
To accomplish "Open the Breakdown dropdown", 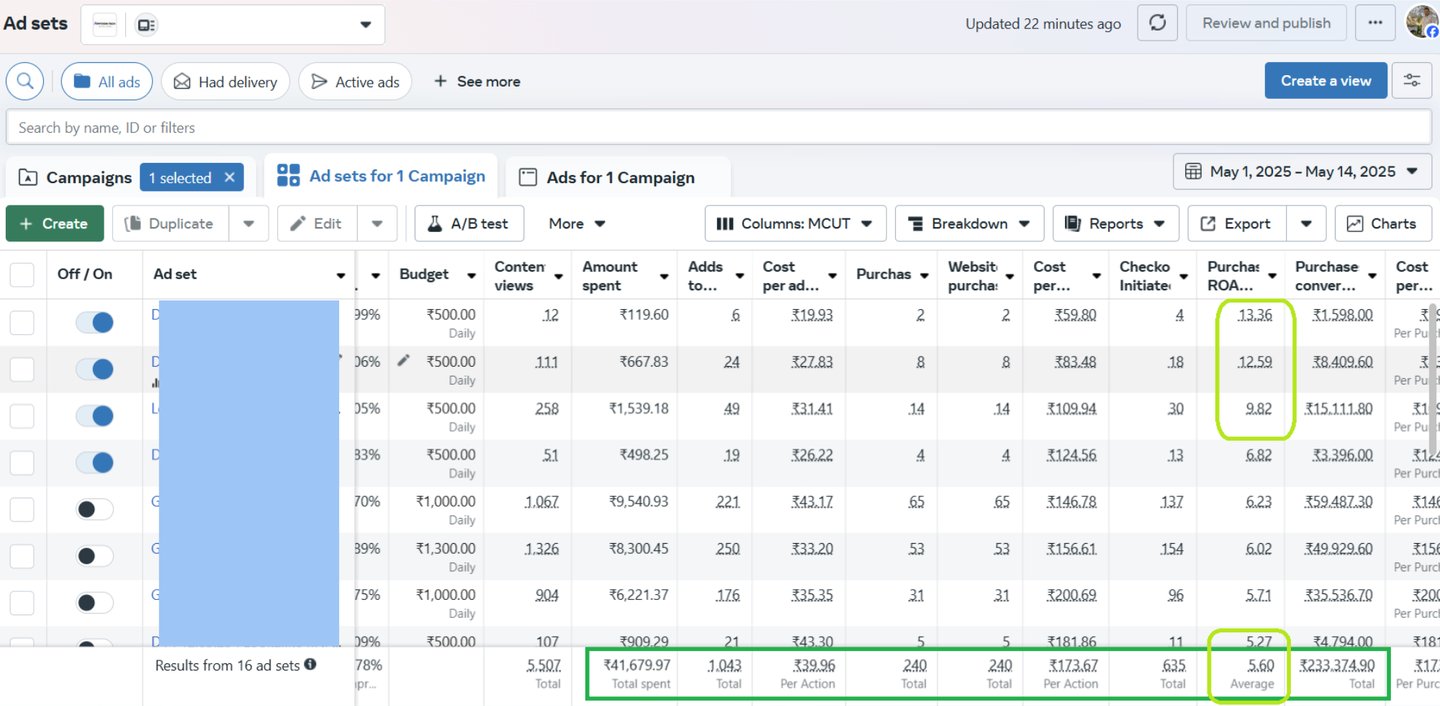I will point(969,224).
